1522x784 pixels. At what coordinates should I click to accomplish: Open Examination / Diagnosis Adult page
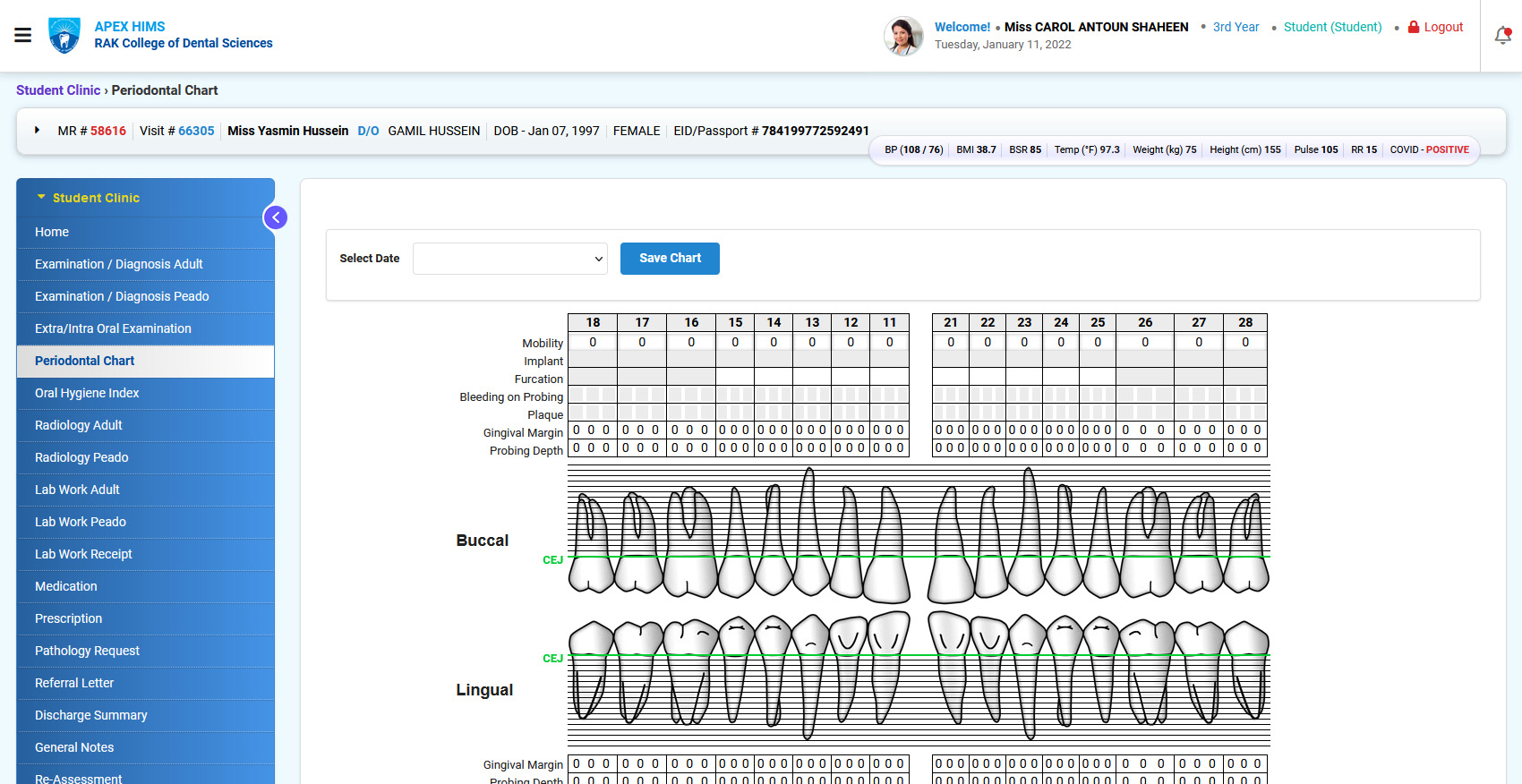[146, 264]
